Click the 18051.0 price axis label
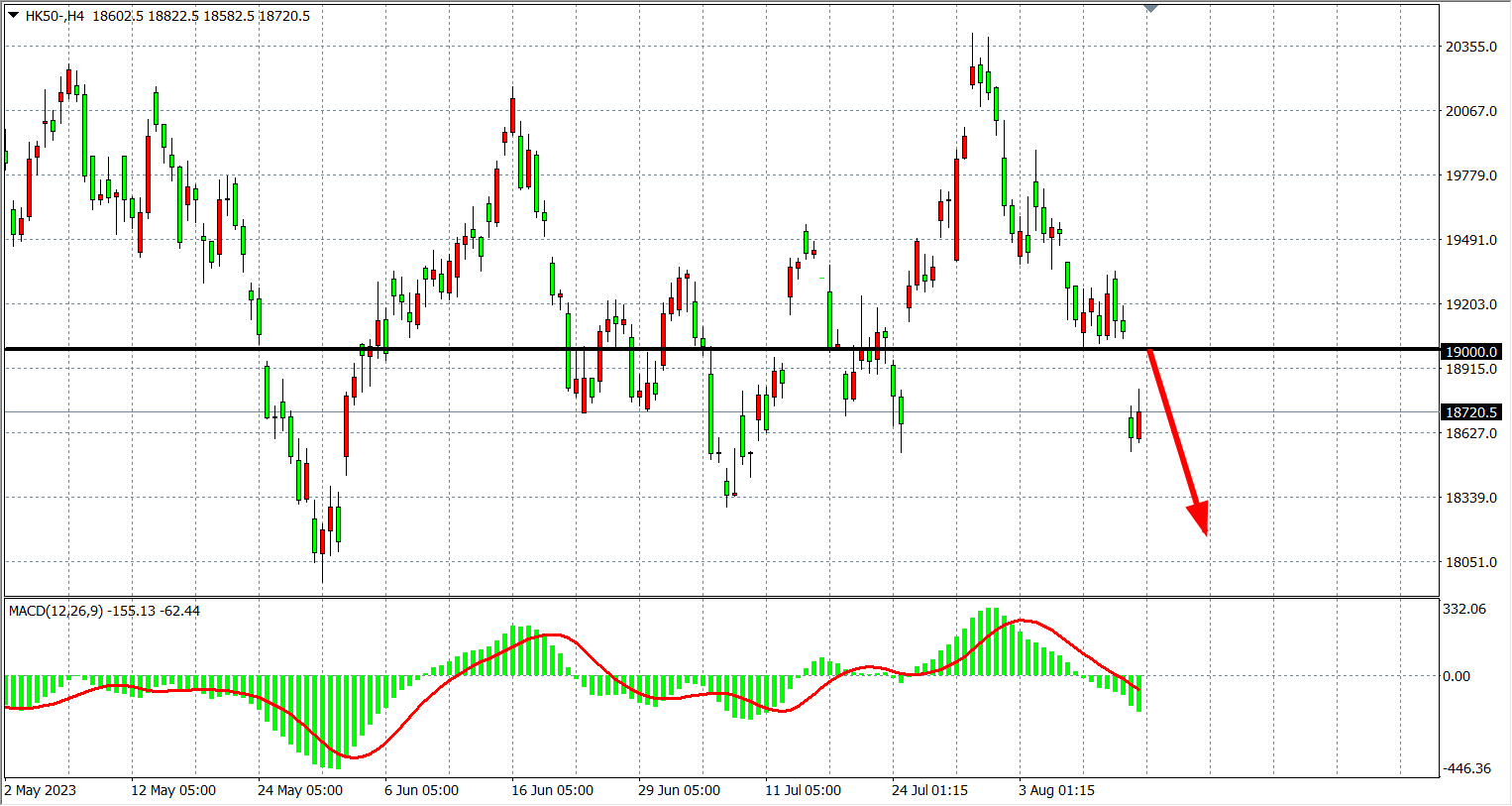 [x=1470, y=562]
